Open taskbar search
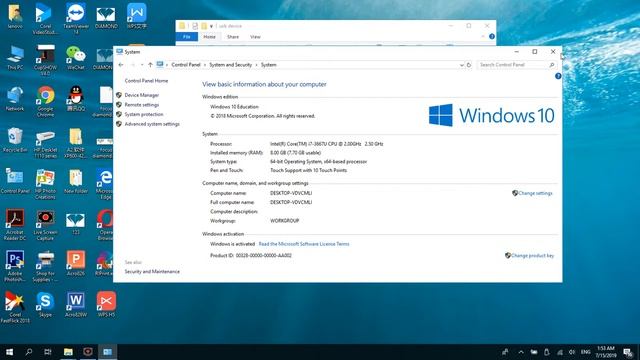Viewport: 640px width, 360px height. click(29, 352)
